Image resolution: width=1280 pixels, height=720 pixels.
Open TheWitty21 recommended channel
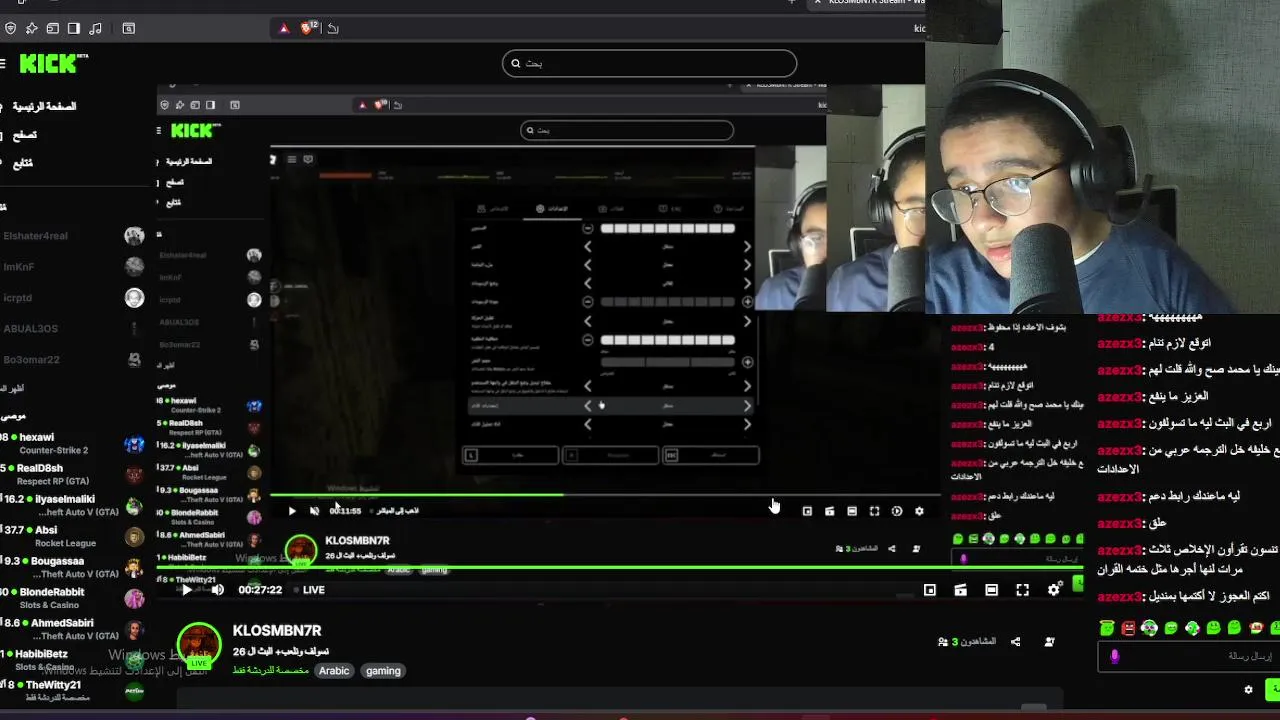pos(72,690)
